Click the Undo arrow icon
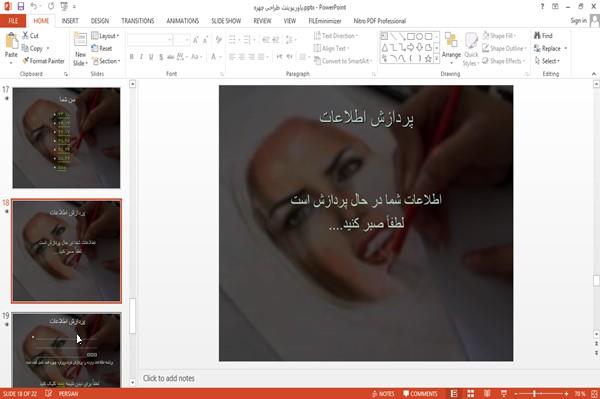The height and width of the screenshot is (399, 600). pyautogui.click(x=34, y=6)
